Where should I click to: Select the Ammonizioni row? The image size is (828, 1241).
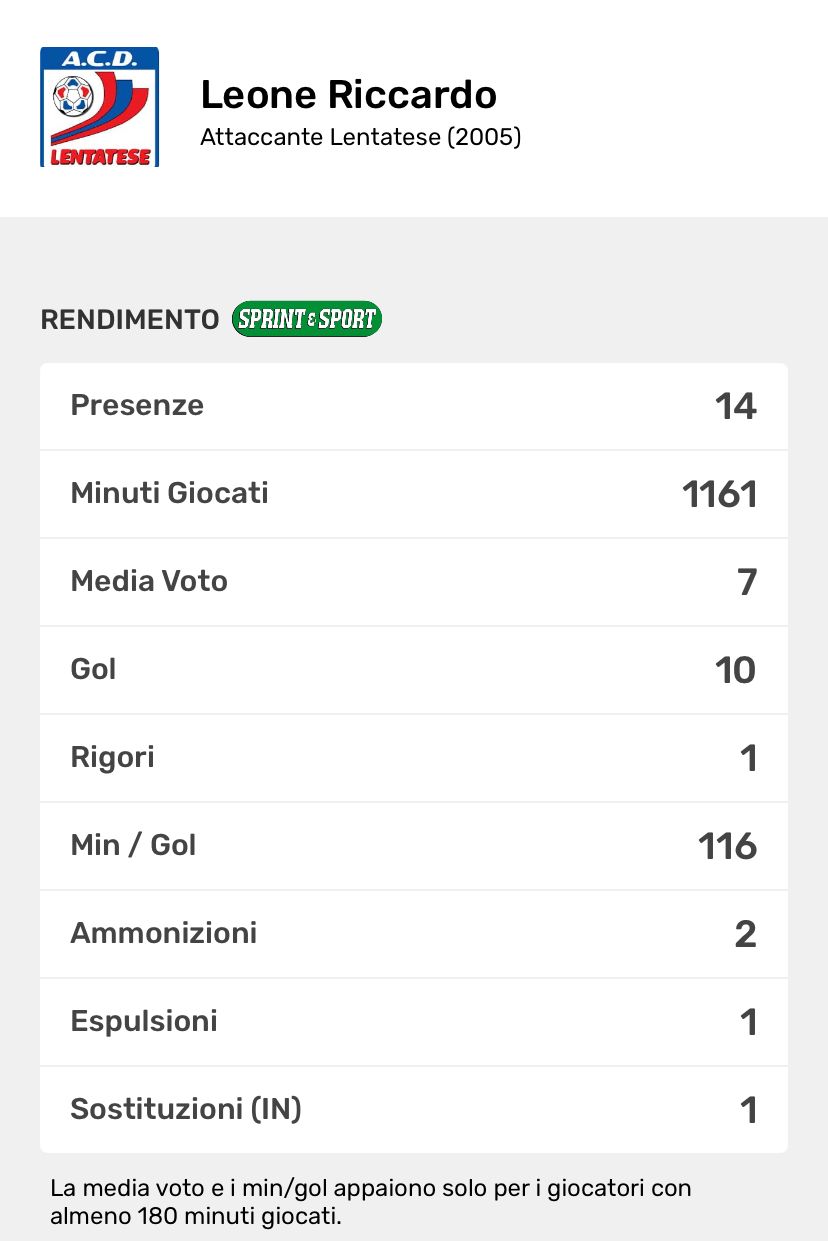coord(414,934)
